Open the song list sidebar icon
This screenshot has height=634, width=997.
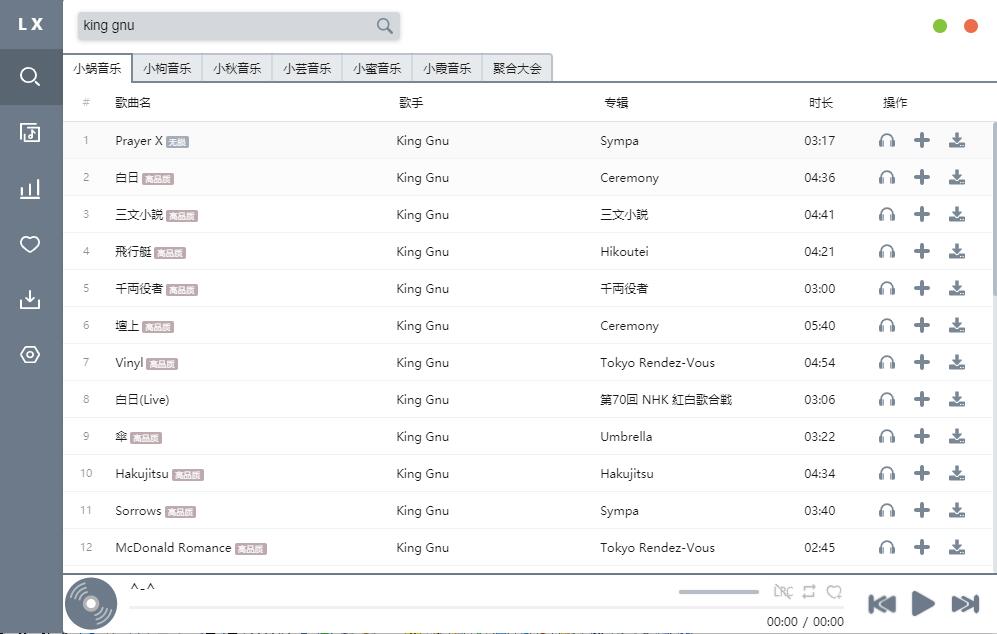coord(30,132)
